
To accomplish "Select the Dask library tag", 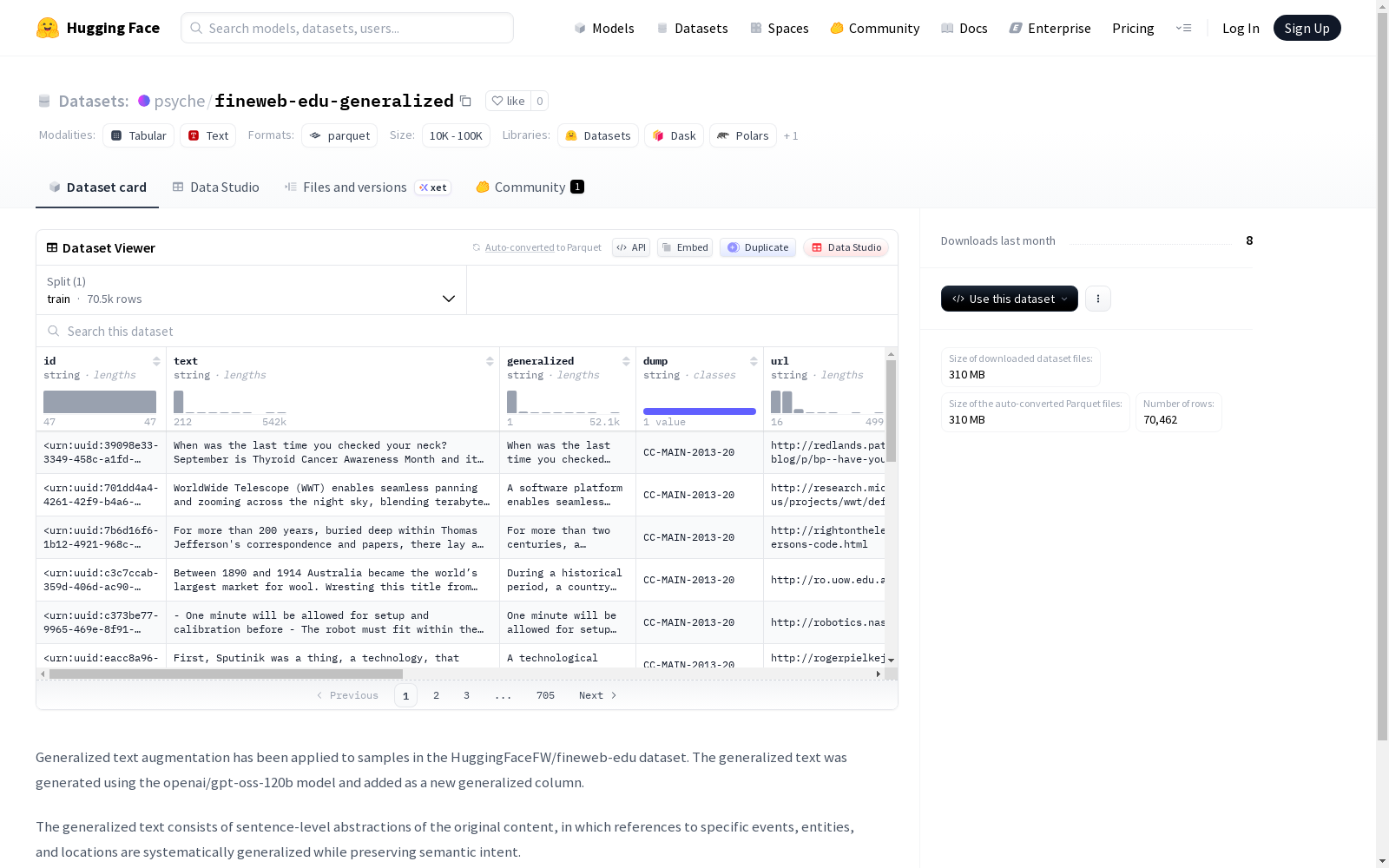I will pos(674,135).
